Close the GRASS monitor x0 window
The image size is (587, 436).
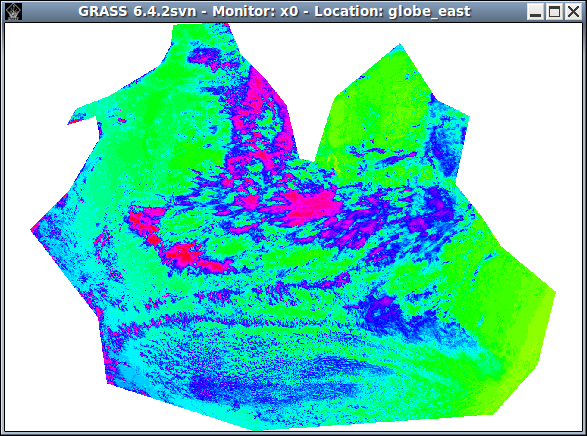tap(573, 12)
